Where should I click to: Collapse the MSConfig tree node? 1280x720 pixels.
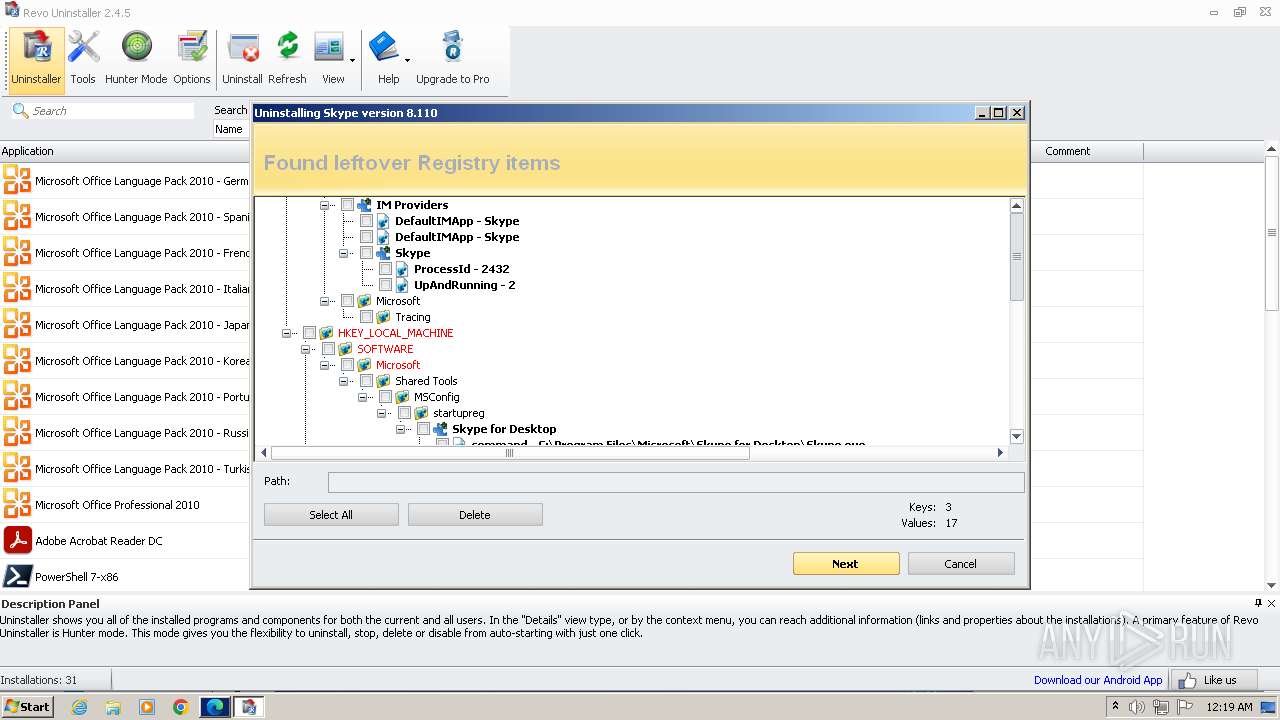point(362,397)
